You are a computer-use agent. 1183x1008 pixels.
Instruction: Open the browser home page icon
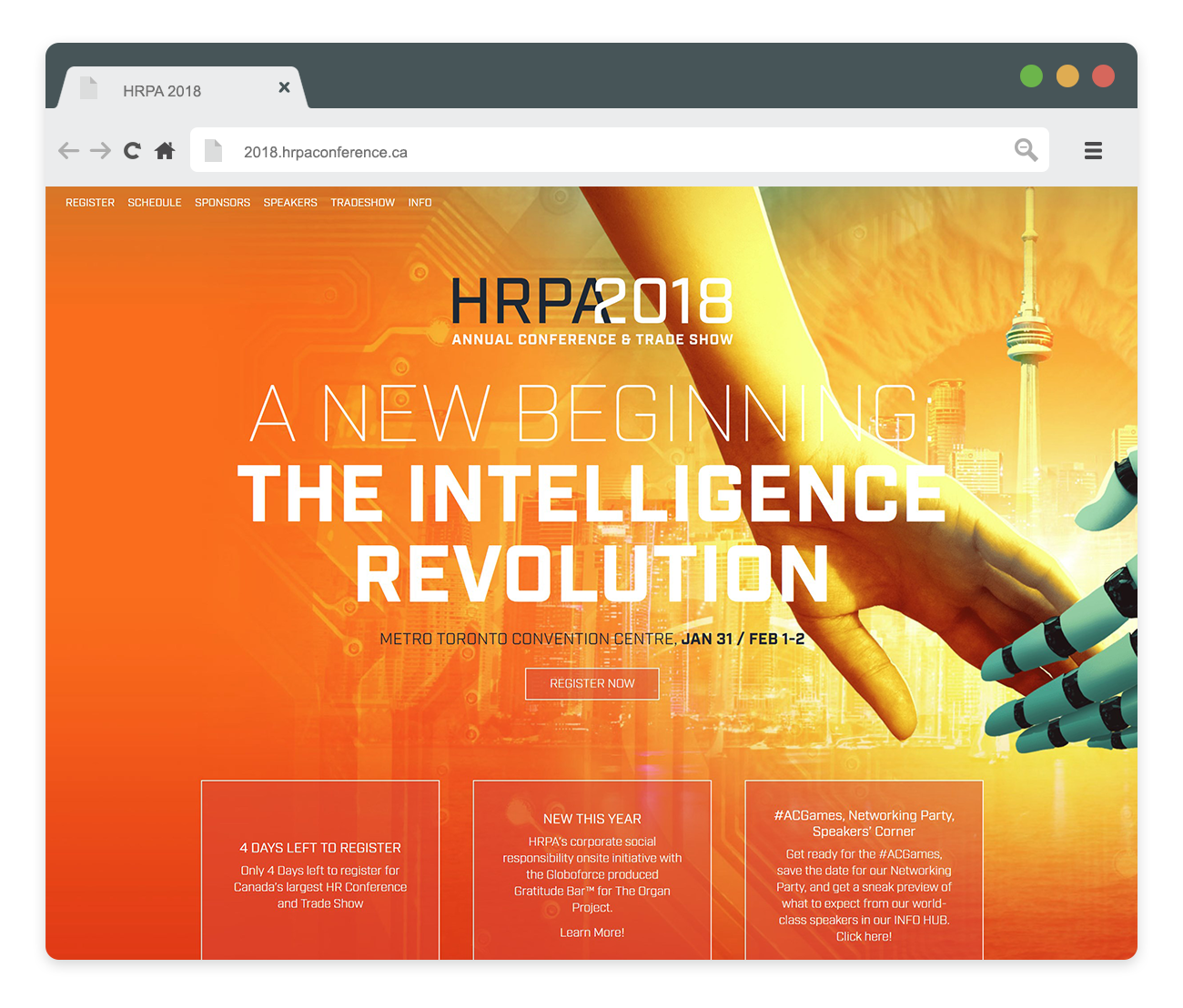[165, 150]
